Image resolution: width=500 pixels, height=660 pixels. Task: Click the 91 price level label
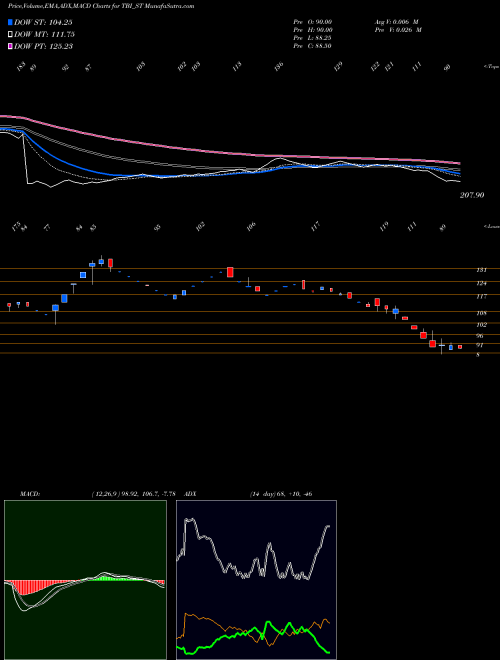pos(480,345)
